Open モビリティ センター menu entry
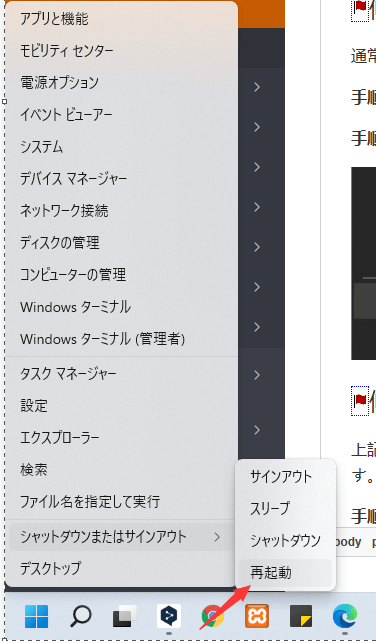The width and height of the screenshot is (376, 641). (x=121, y=51)
